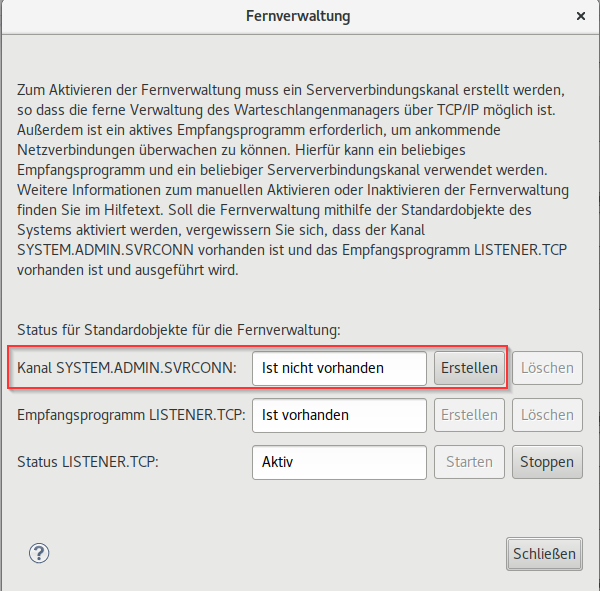Click the 'Kanal SYSTEM.ADMIN.SVRCONN:' label
Screen dimensions: 600x591
coord(127,368)
